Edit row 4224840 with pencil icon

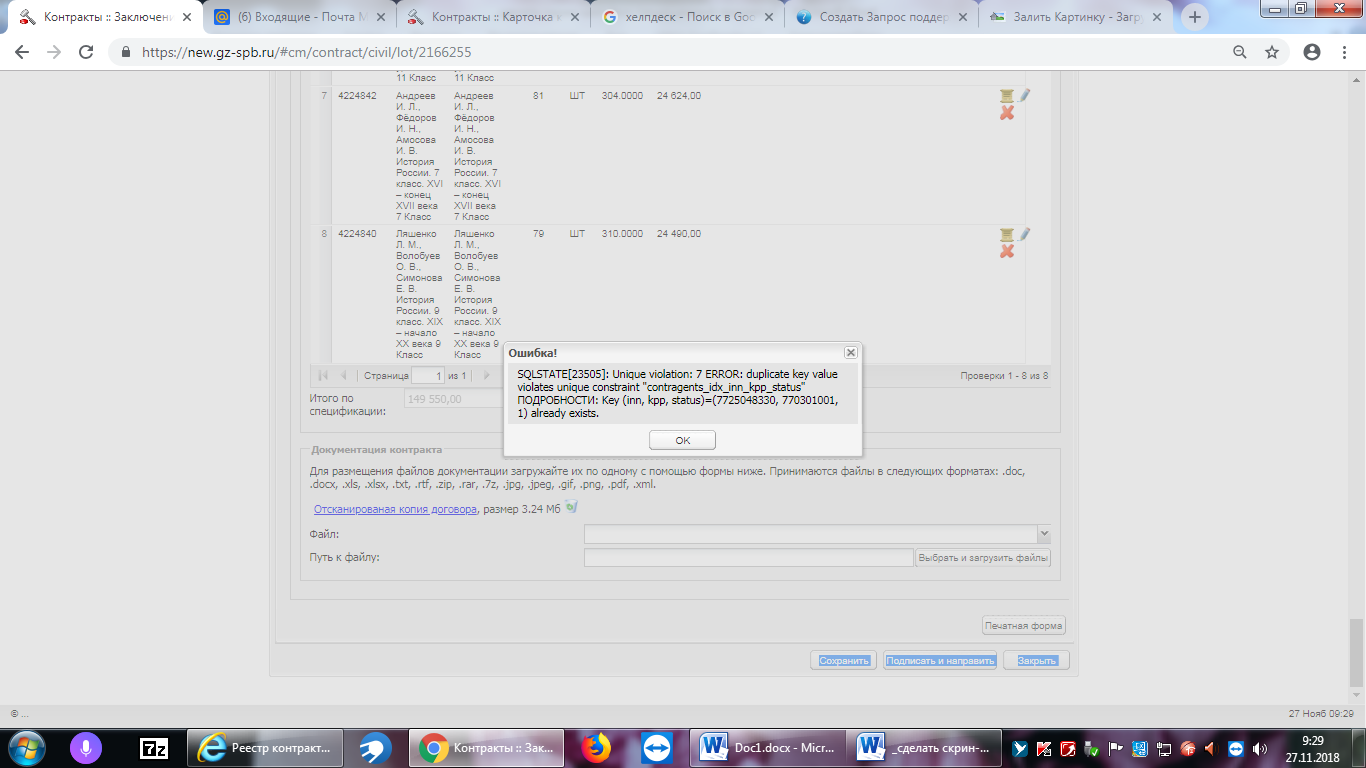(1024, 233)
